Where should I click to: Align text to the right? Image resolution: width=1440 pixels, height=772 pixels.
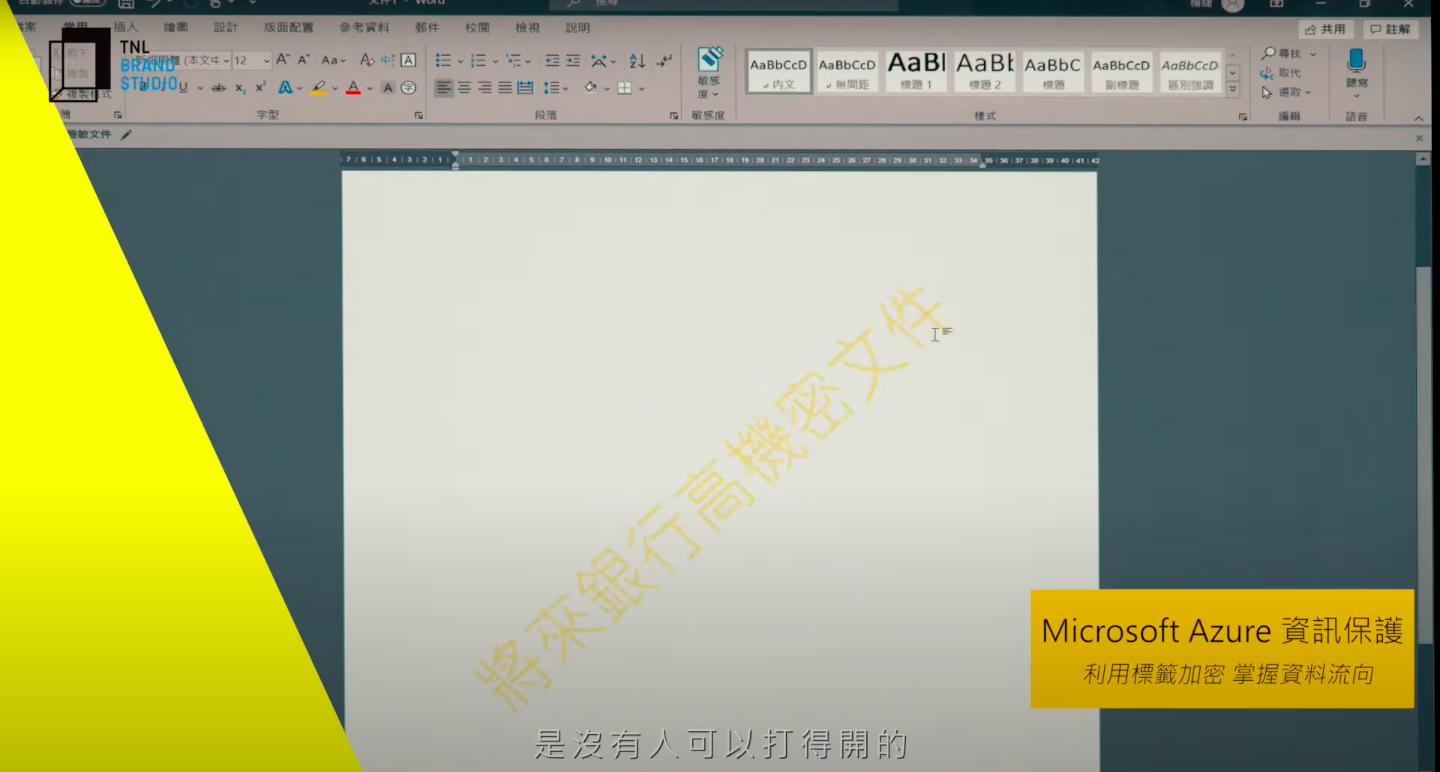(485, 88)
